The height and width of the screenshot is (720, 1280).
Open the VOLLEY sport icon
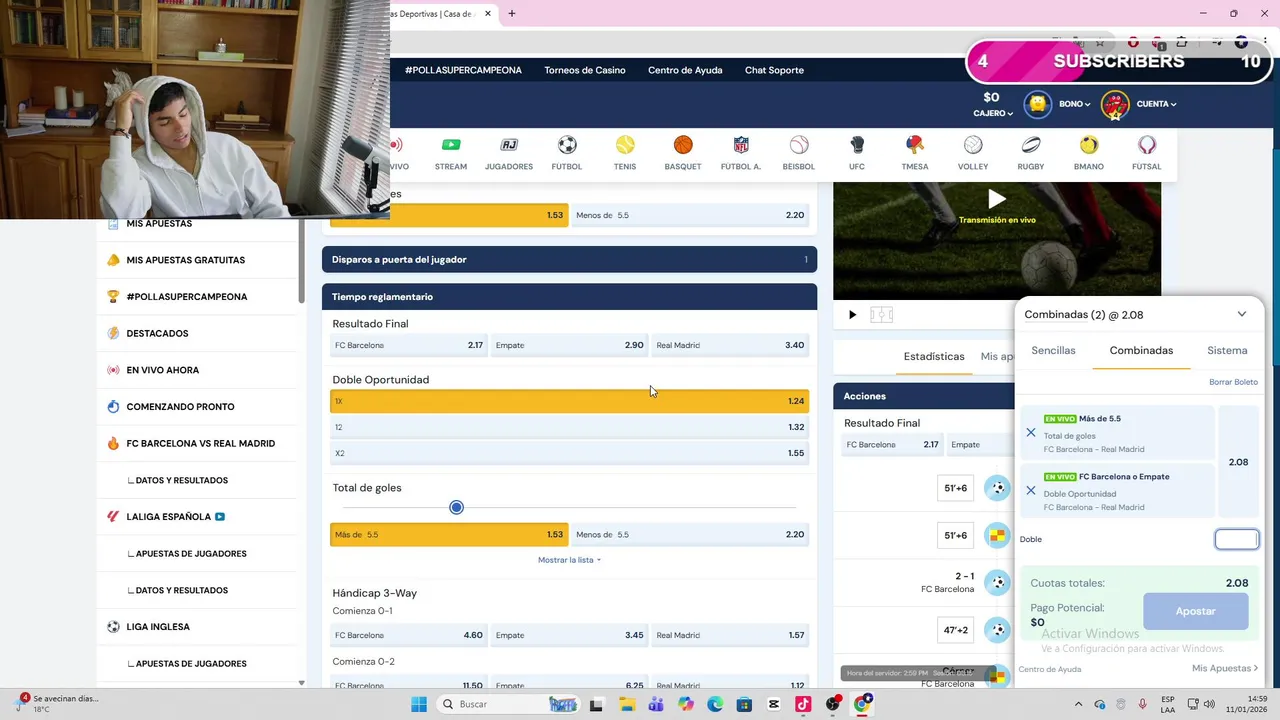[973, 153]
